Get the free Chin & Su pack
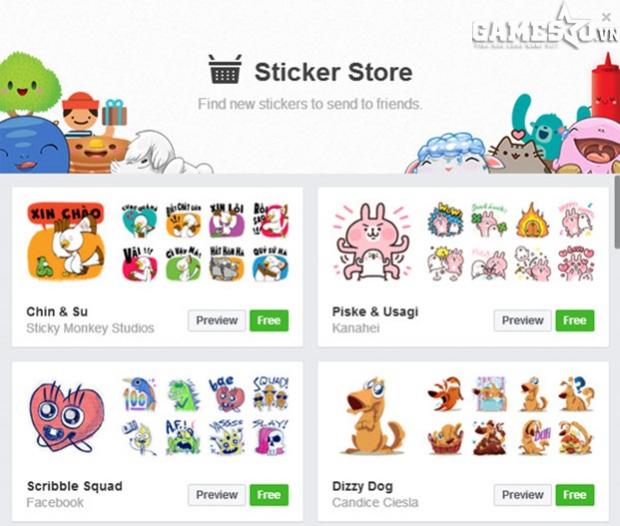The height and width of the screenshot is (526, 620). tap(269, 320)
